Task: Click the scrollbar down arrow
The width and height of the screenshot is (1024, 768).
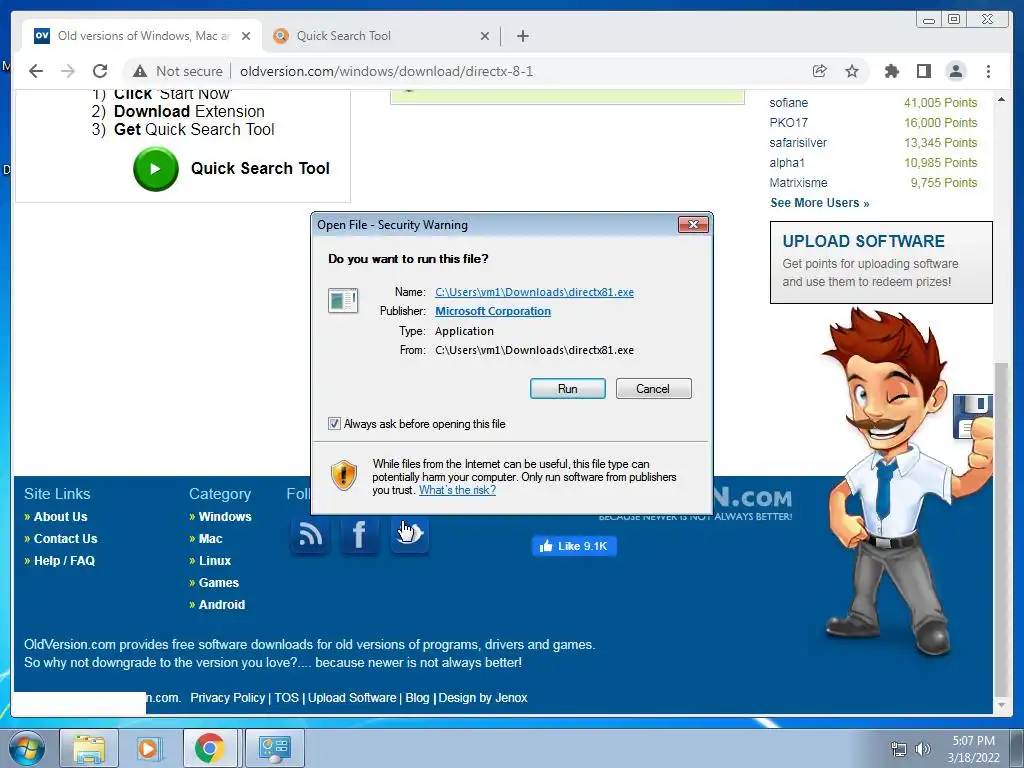Action: coord(1001,705)
